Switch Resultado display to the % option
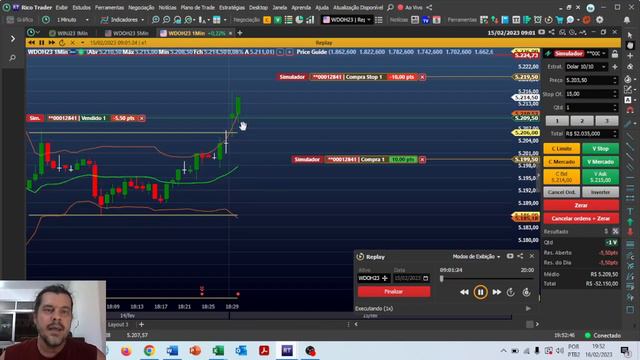This screenshot has width=640, height=360. click(615, 231)
